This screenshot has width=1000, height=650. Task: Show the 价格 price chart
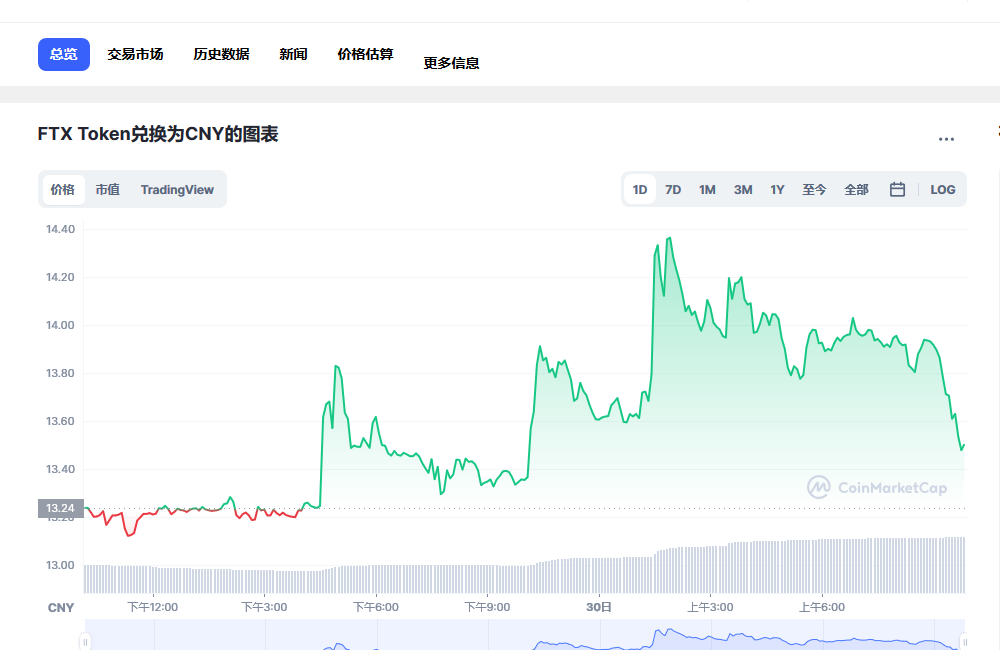point(63,189)
